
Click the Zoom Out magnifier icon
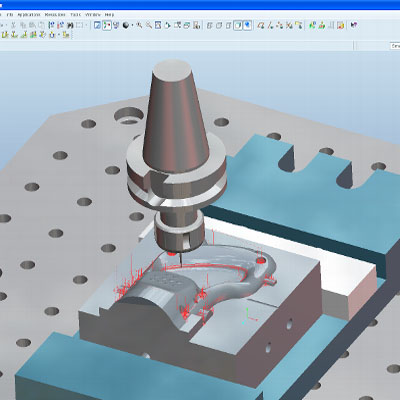coord(149,25)
